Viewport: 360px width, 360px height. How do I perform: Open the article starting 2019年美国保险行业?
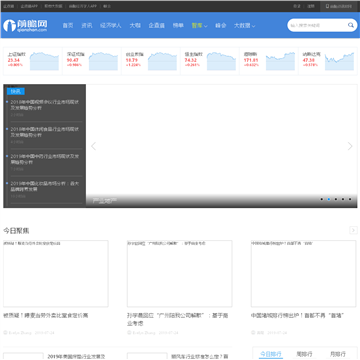(x=76, y=356)
